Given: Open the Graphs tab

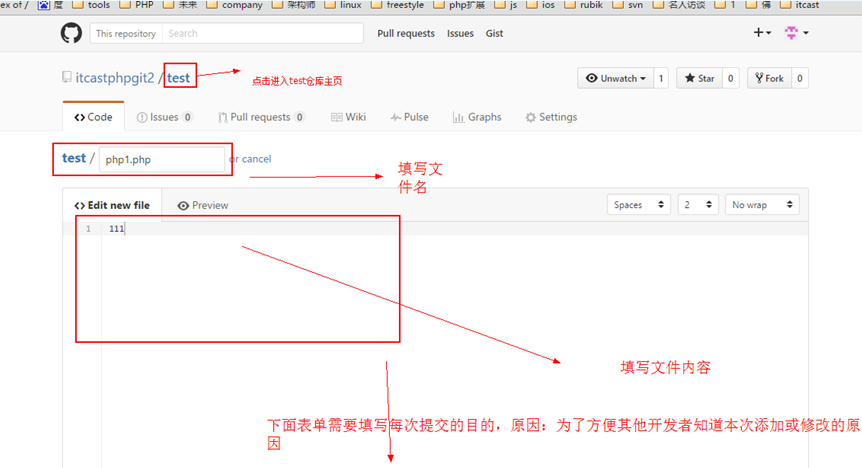Looking at the screenshot, I should pyautogui.click(x=477, y=117).
